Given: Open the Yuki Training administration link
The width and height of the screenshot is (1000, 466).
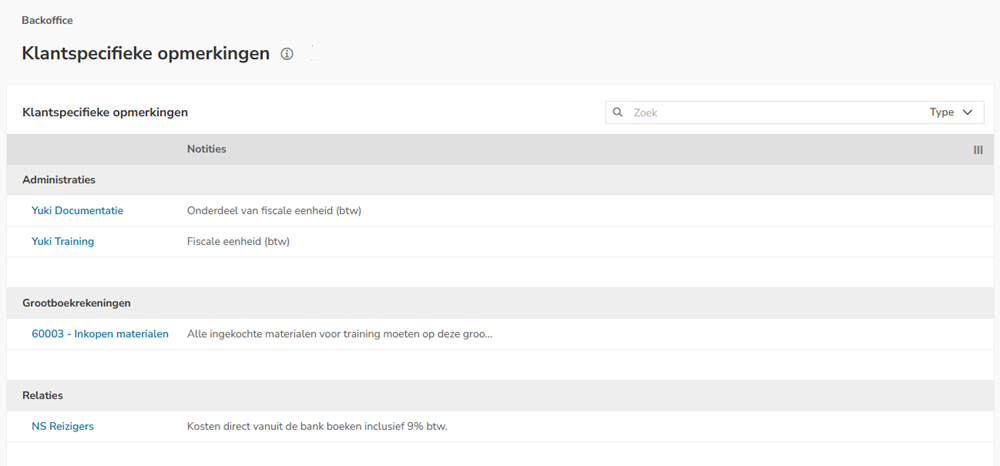Looking at the screenshot, I should tap(63, 241).
